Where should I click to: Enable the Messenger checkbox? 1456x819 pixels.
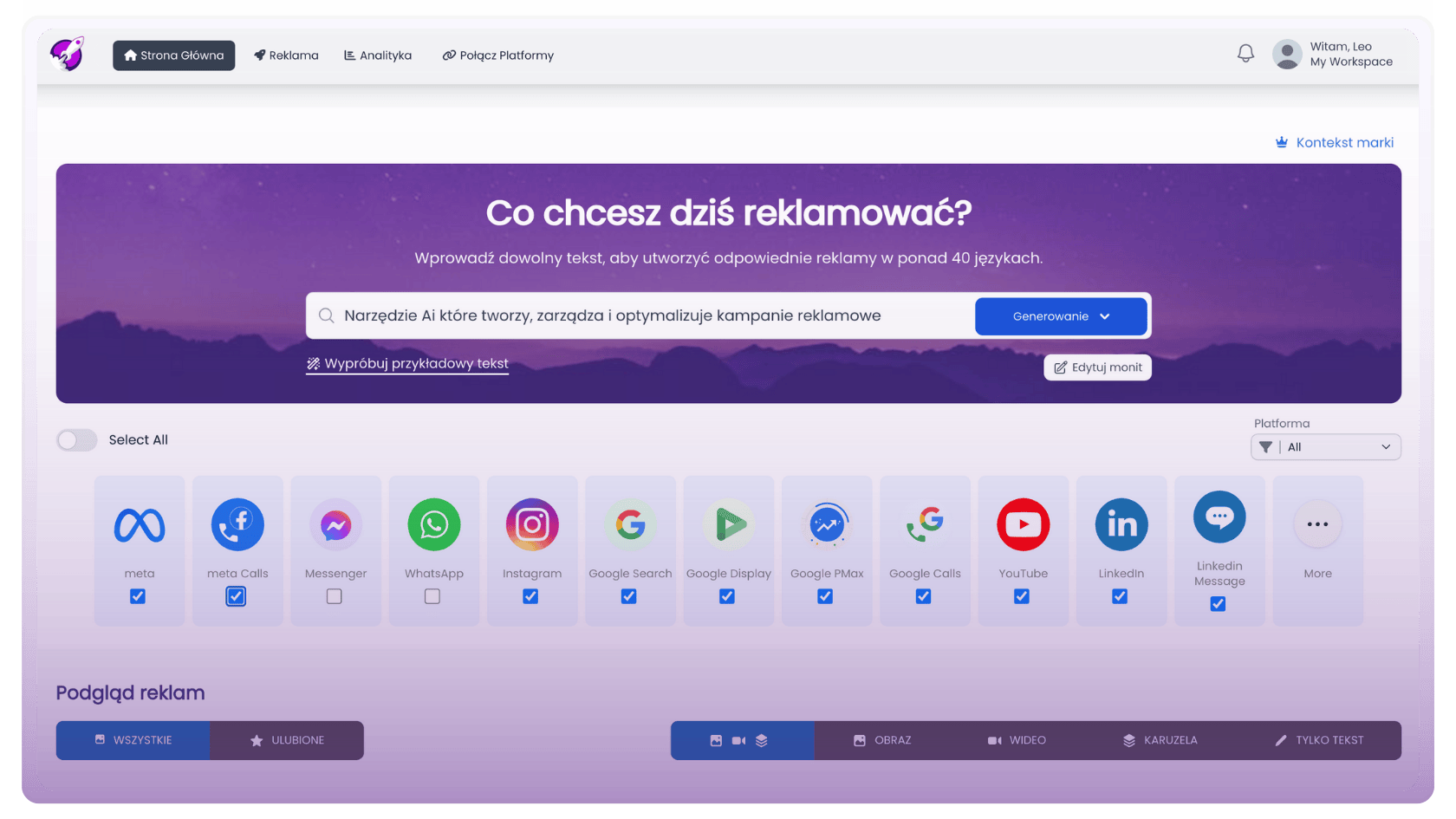tap(335, 596)
